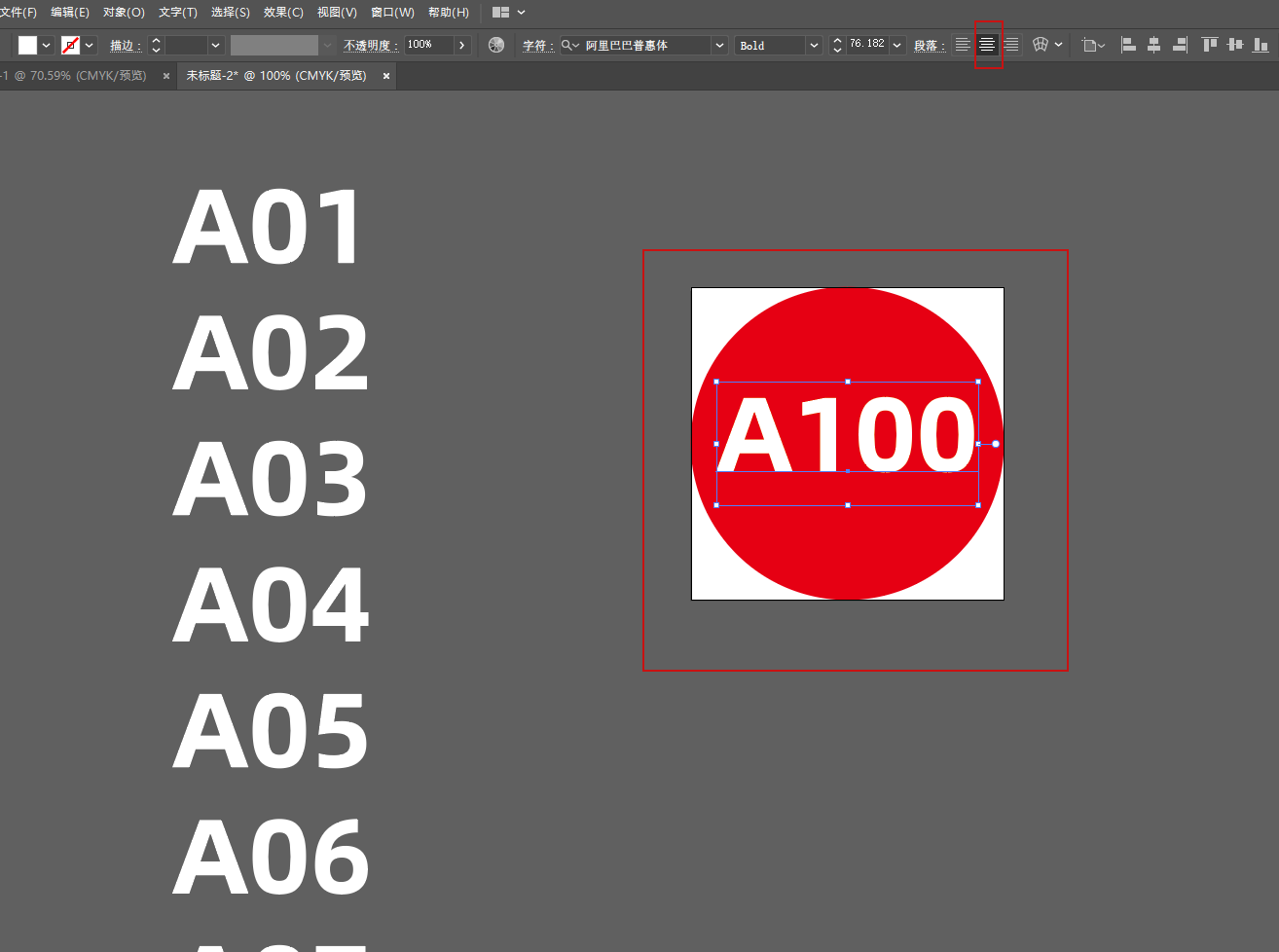
Task: Click the none stroke color swatch
Action: point(70,45)
